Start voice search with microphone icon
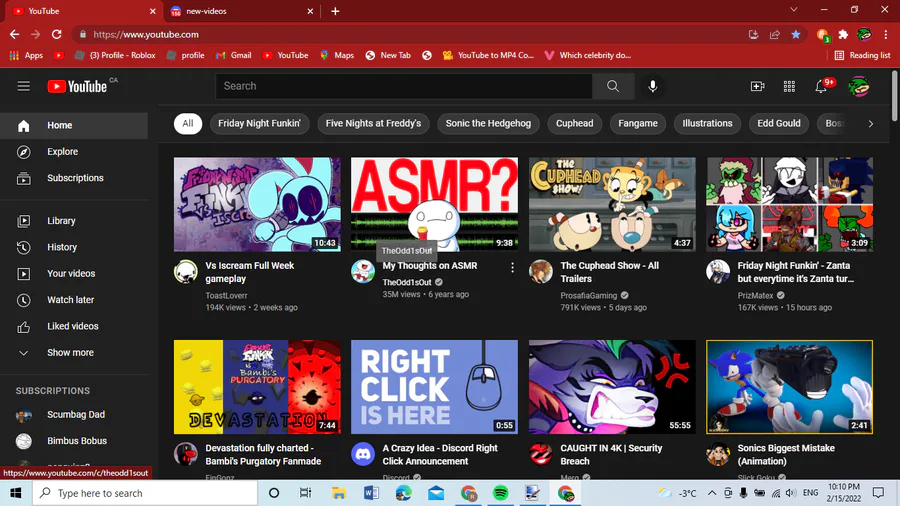Image resolution: width=900 pixels, height=506 pixels. point(653,86)
